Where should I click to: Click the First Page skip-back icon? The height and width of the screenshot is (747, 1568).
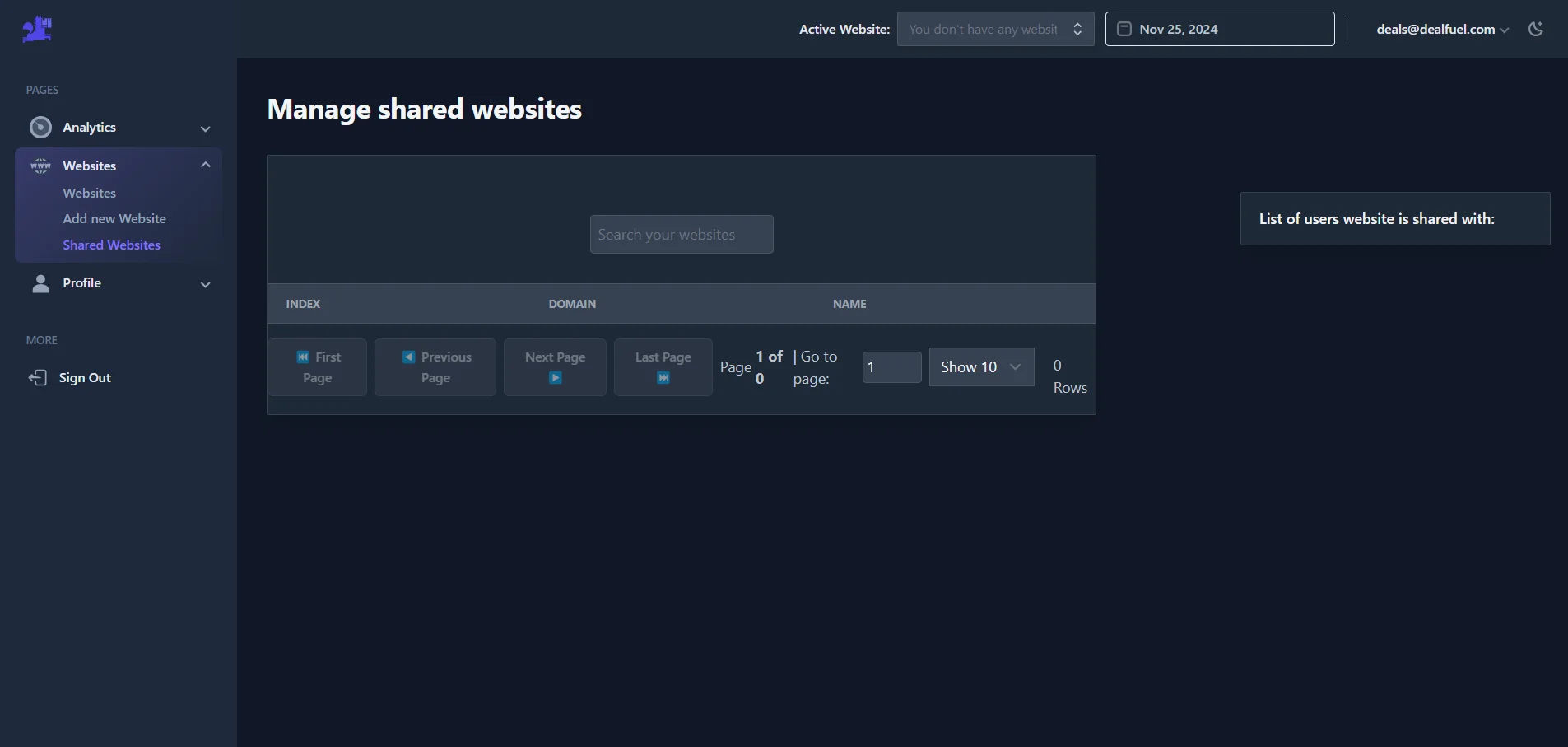tap(303, 357)
